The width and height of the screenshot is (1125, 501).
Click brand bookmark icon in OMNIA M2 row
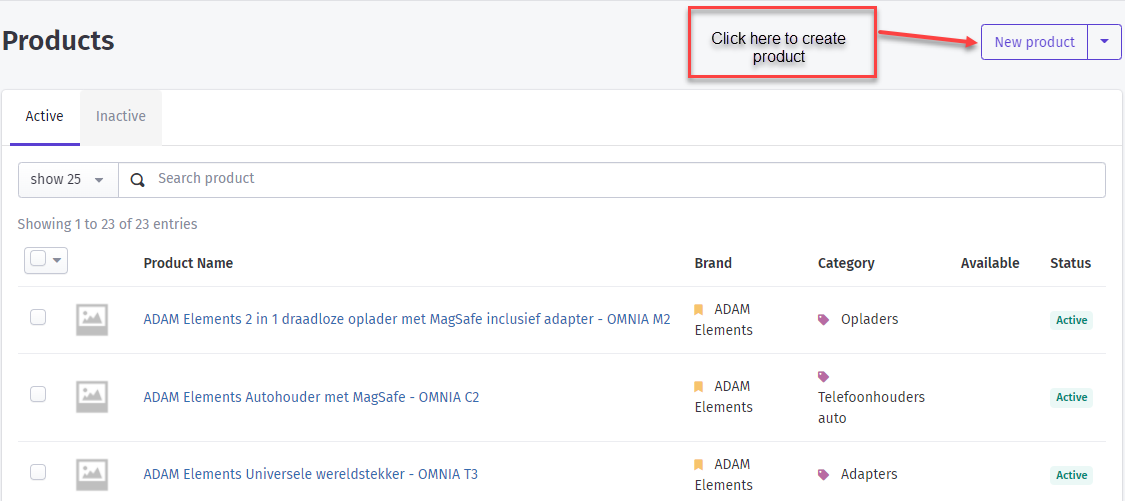point(699,309)
